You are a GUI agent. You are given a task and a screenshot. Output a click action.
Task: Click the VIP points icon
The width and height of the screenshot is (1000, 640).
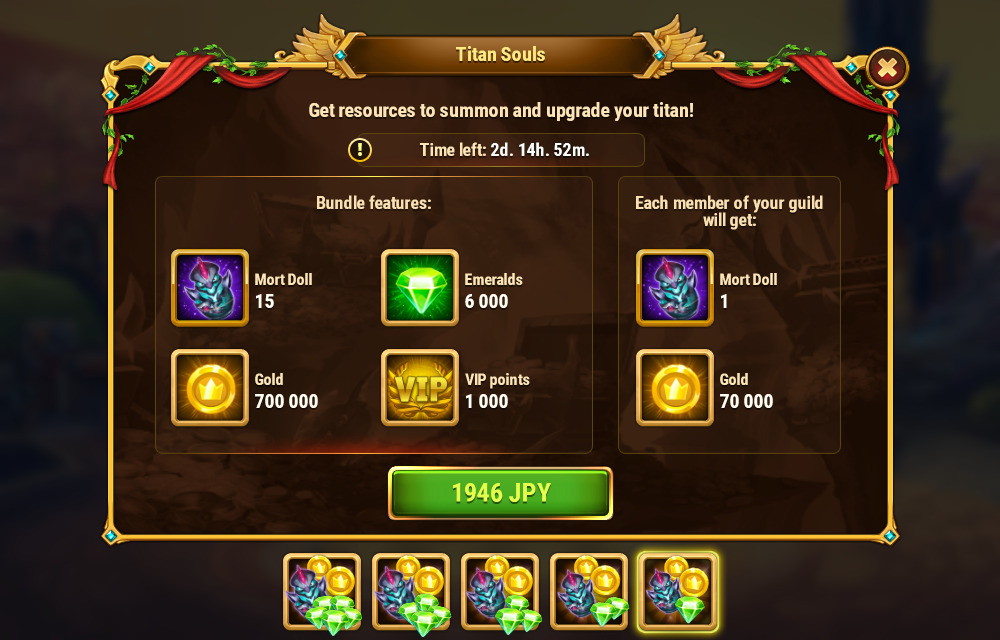(420, 388)
